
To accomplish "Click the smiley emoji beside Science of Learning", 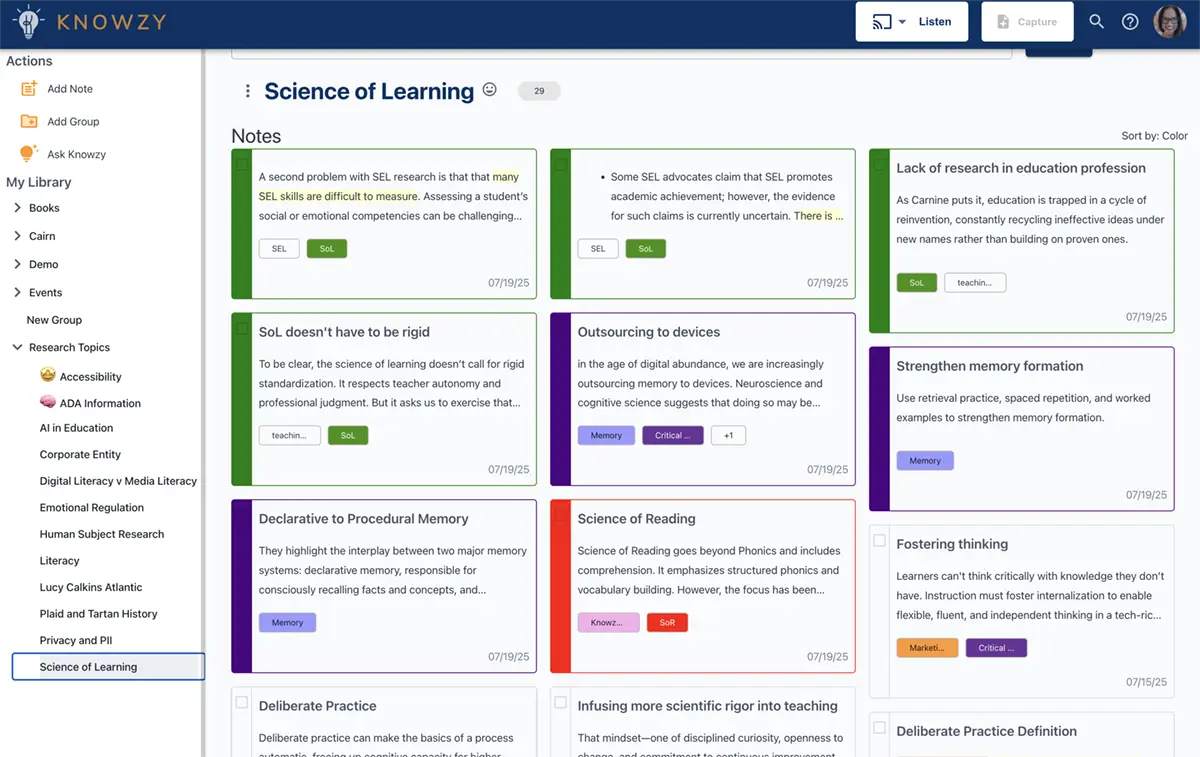I will click(490, 90).
